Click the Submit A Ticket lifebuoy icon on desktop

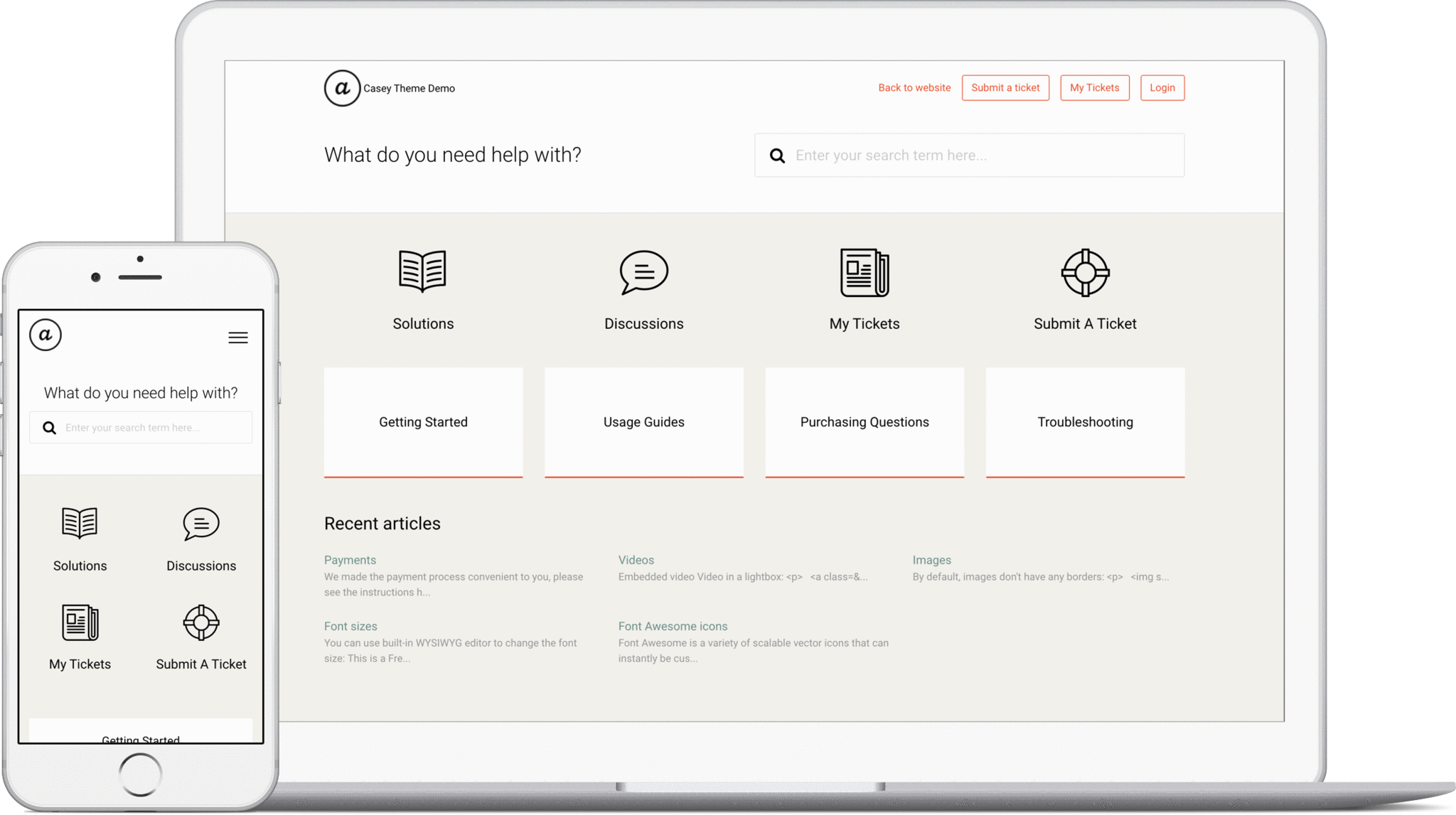1085,272
